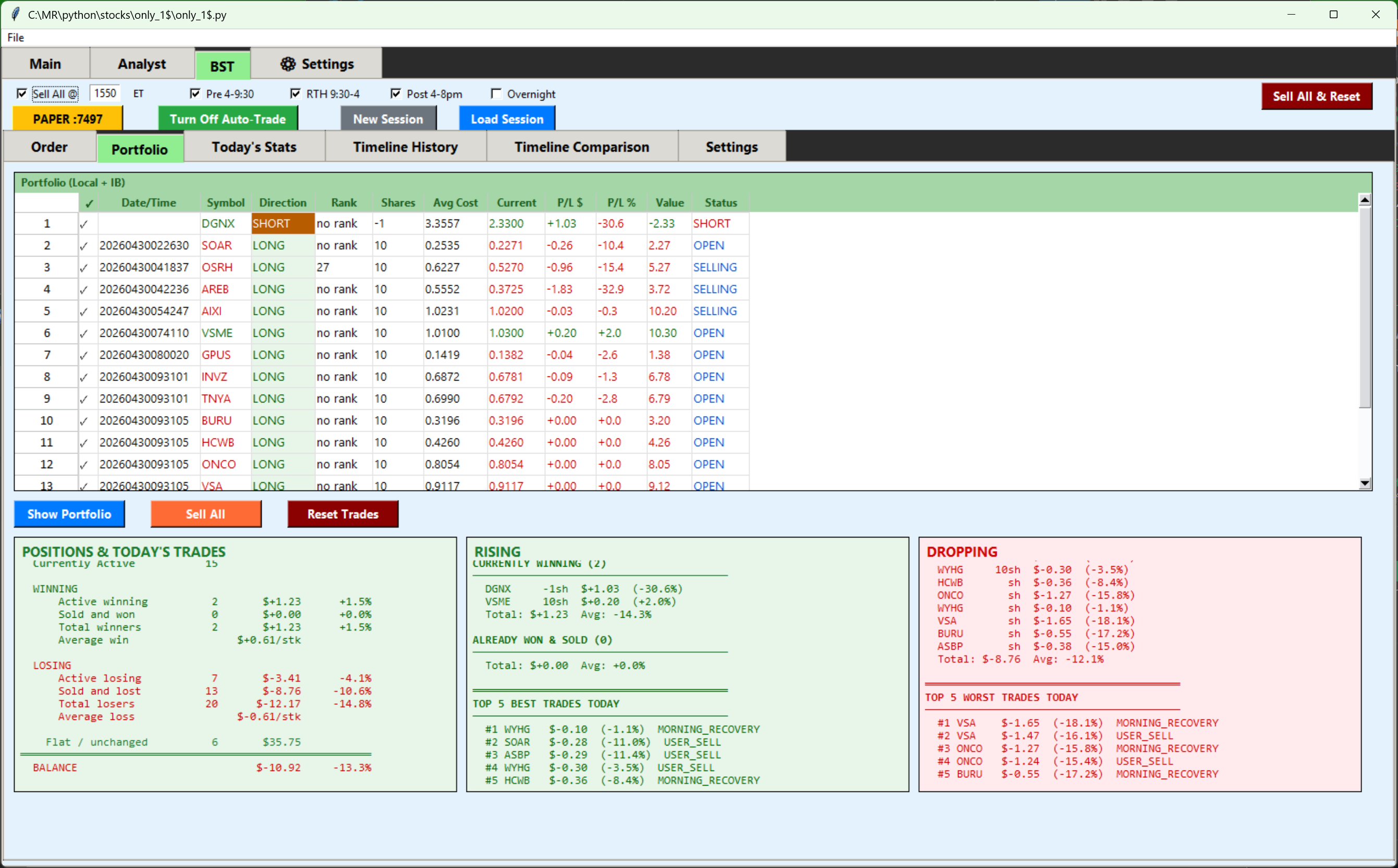Viewport: 1398px width, 868px height.
Task: Enable the Overnight checkbox
Action: (496, 93)
